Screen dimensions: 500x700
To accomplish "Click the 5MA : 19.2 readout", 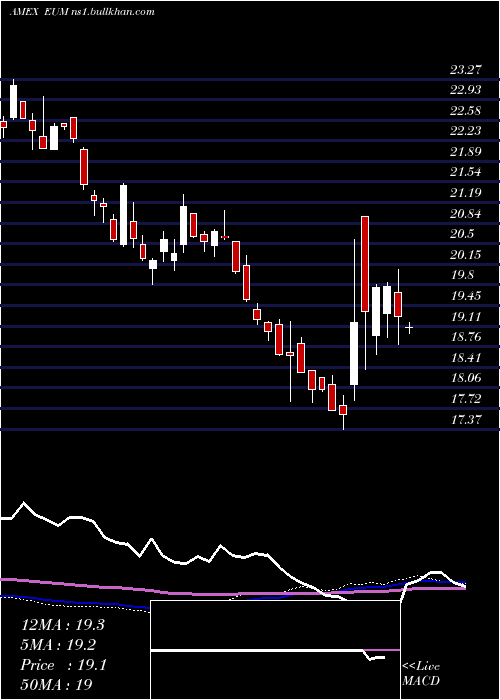I will tap(58, 645).
